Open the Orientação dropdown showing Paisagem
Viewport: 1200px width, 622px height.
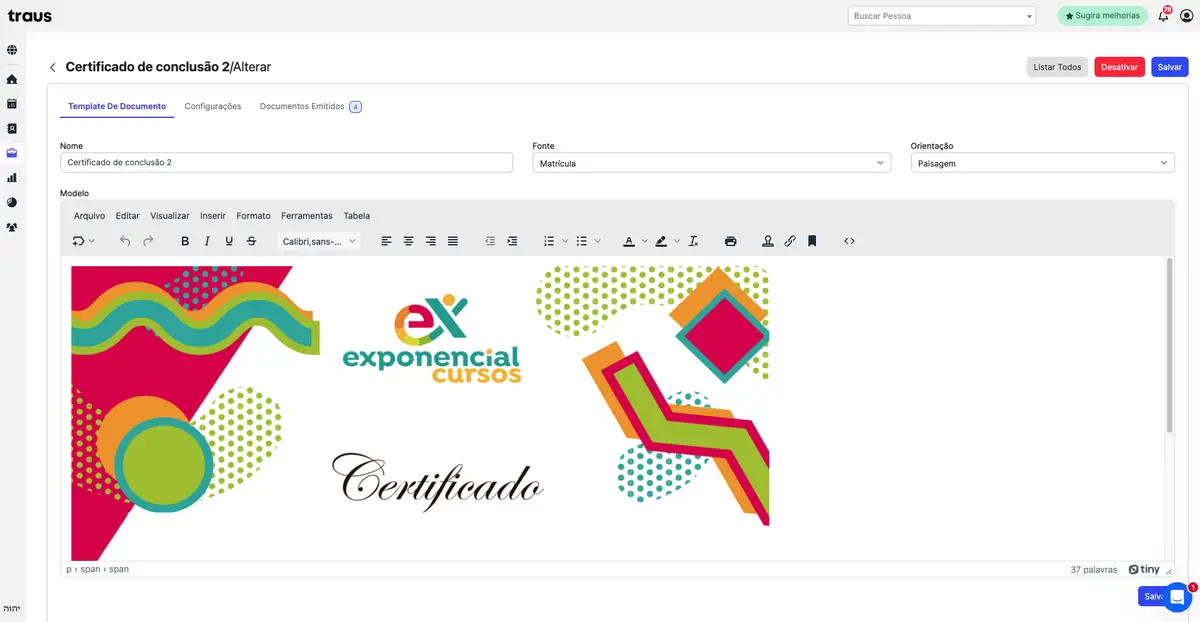pos(1042,163)
